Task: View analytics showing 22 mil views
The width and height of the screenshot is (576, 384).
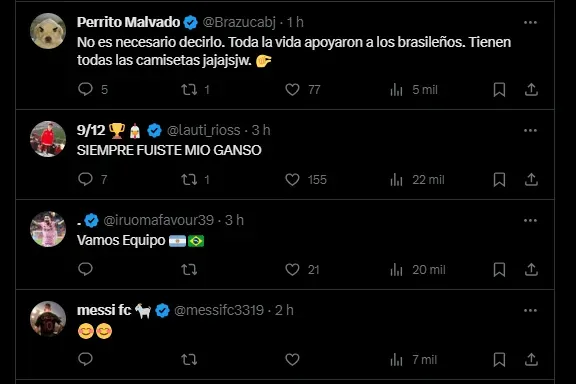Action: click(417, 180)
